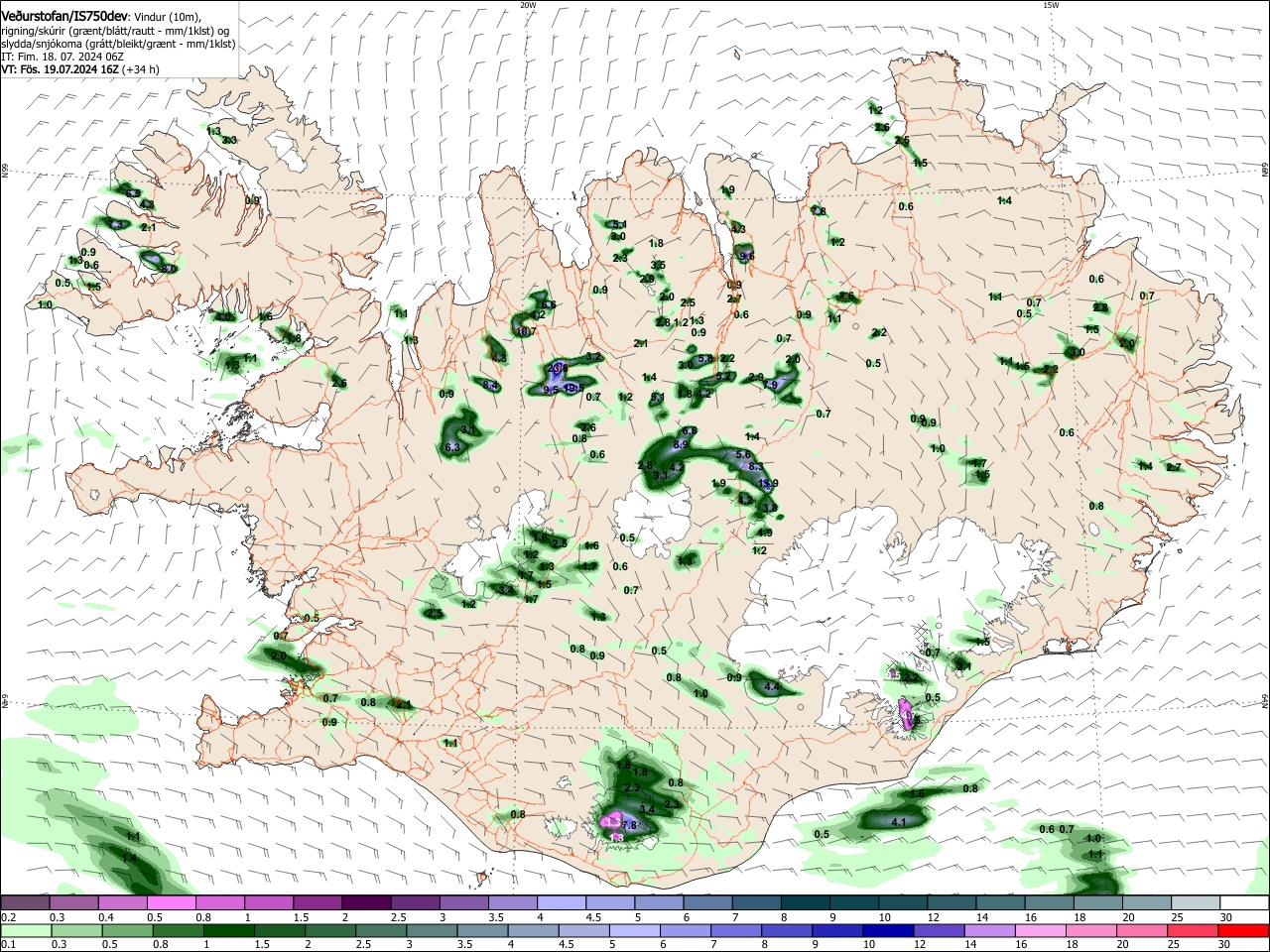1270x952 pixels.
Task: Click the precipitation value '8.3' on the map
Action: (755, 466)
